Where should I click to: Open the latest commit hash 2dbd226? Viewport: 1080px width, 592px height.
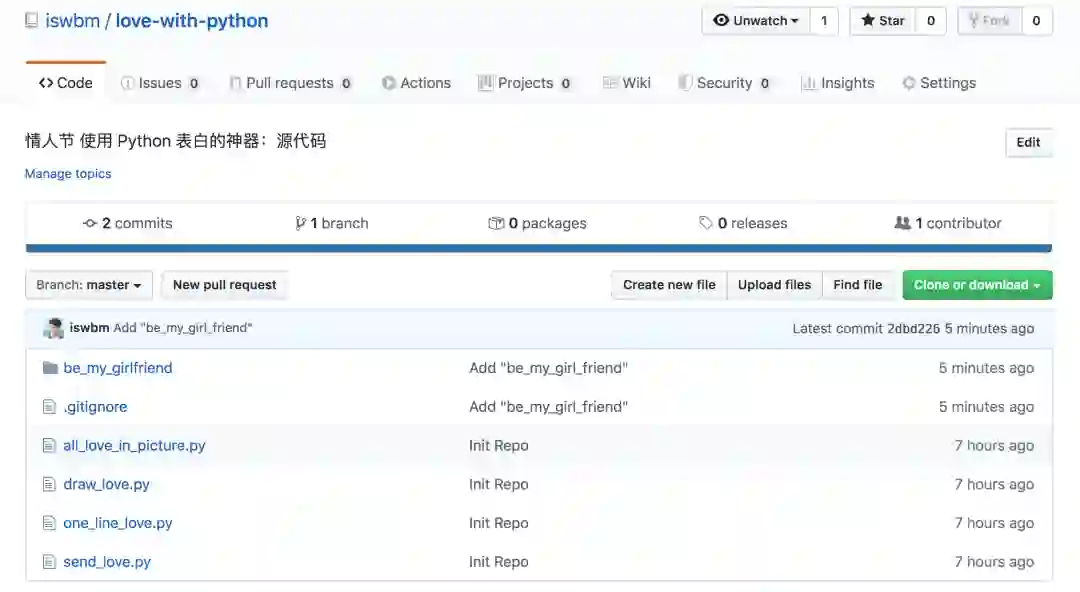tap(913, 329)
